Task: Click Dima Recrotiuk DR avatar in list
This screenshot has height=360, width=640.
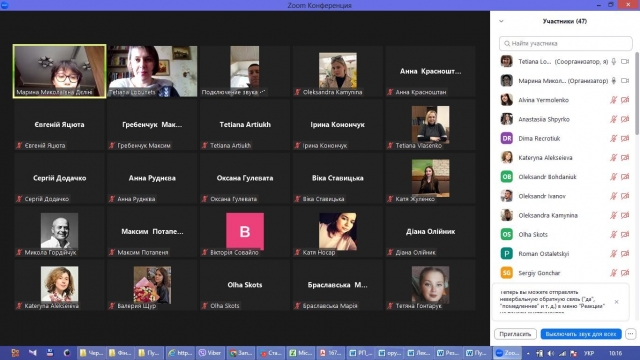Action: [507, 138]
